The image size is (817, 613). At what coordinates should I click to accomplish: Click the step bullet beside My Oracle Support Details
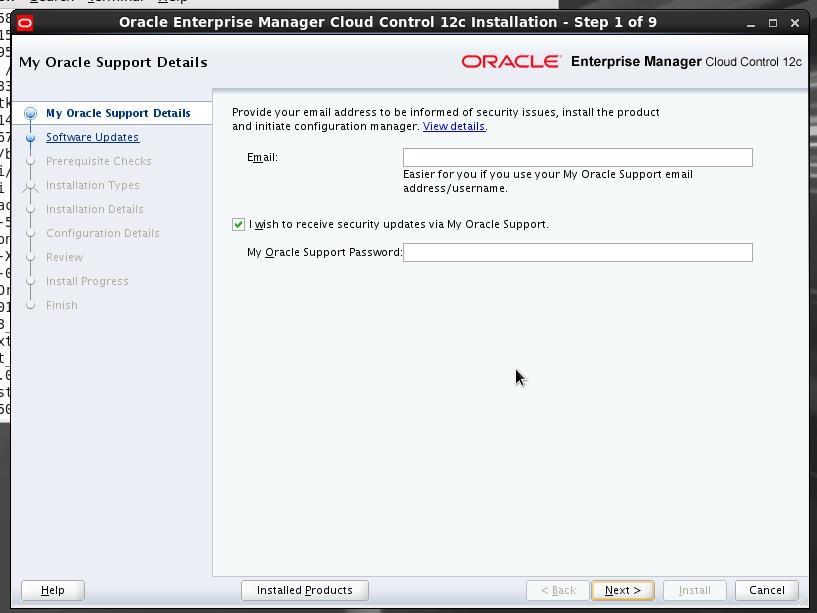31,113
